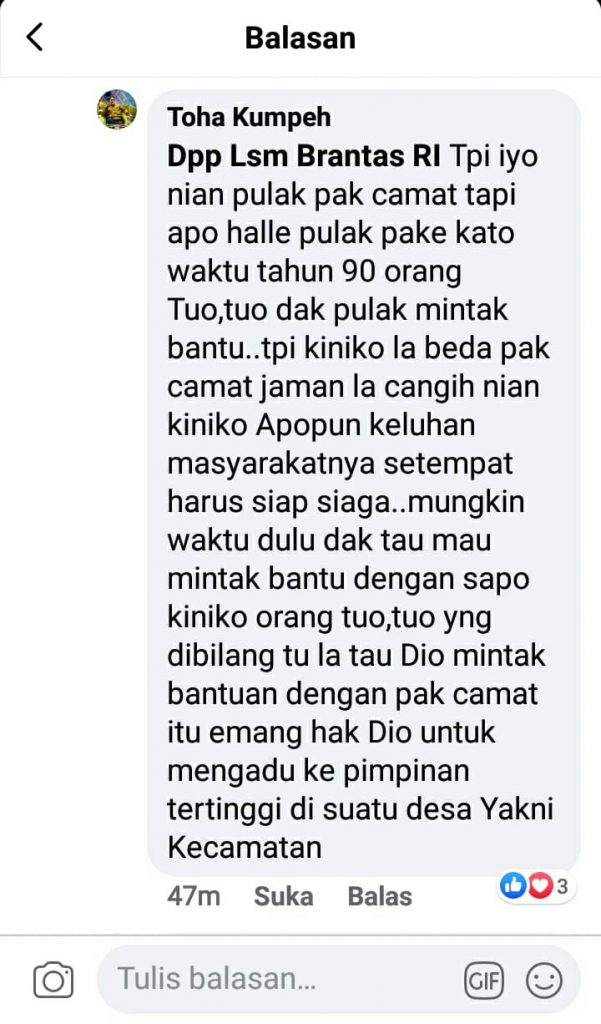Open the reactions summary pill below the comment

tap(536, 886)
